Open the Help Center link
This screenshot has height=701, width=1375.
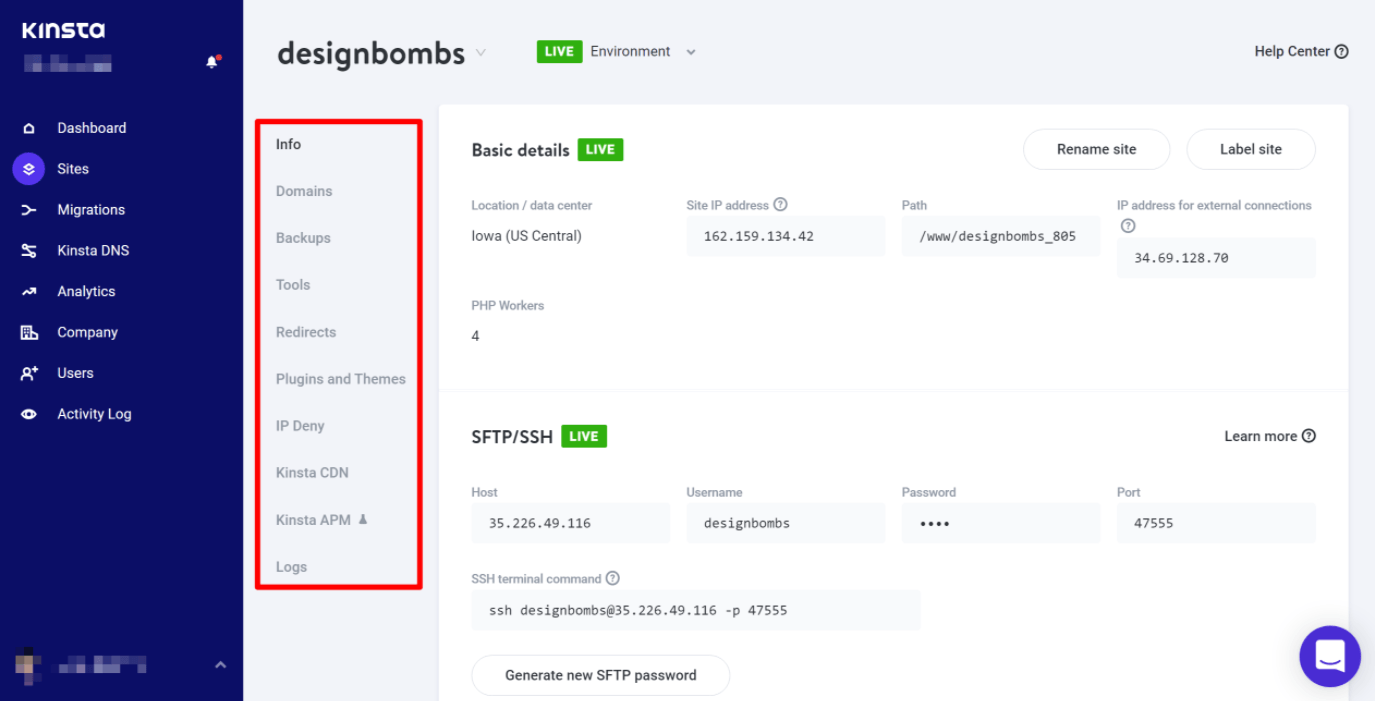pos(1301,52)
